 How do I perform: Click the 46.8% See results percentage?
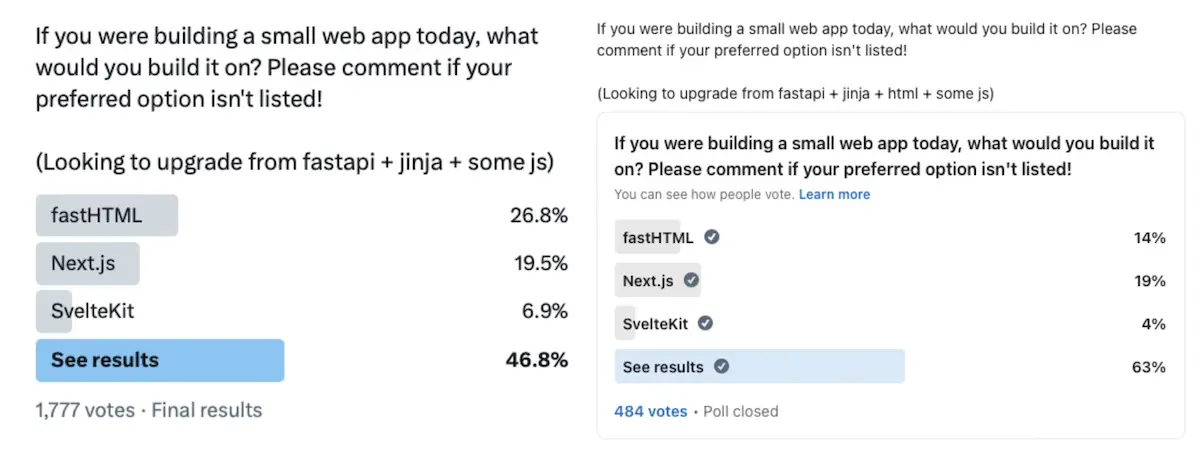pyautogui.click(x=537, y=360)
